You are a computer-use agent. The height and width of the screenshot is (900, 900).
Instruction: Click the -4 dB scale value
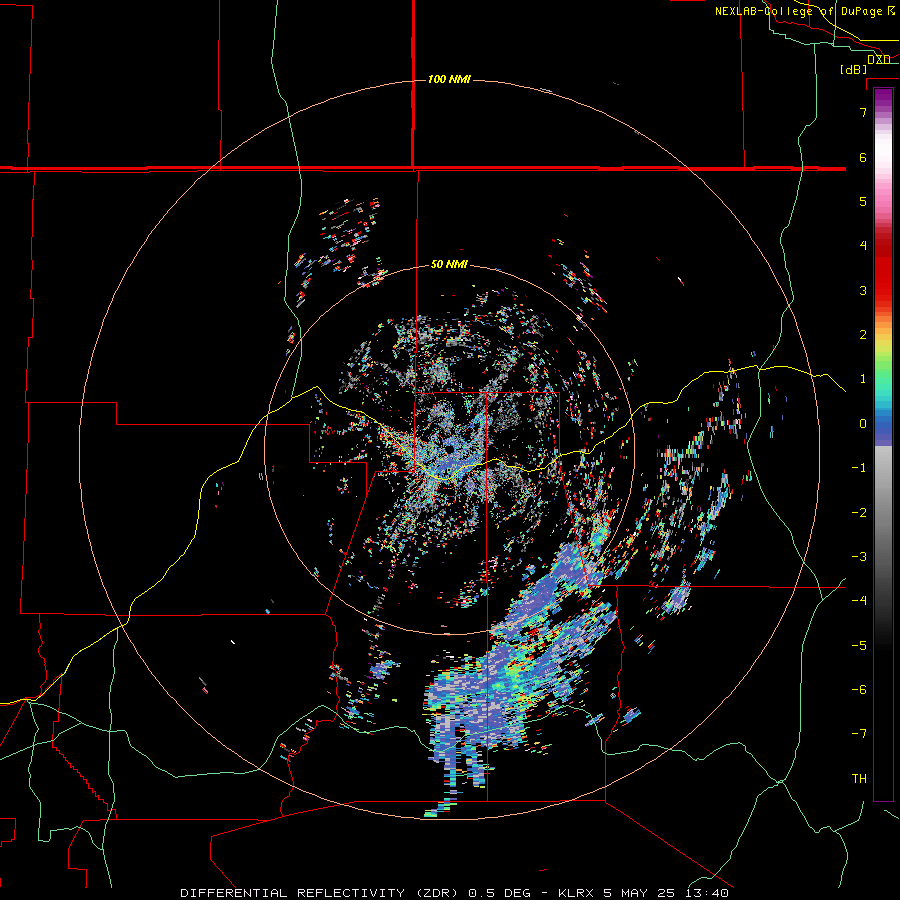(859, 601)
